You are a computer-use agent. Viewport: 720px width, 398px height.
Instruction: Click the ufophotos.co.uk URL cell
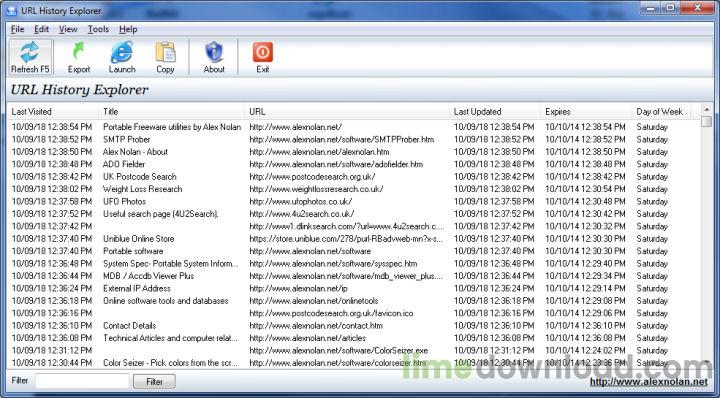pyautogui.click(x=300, y=202)
